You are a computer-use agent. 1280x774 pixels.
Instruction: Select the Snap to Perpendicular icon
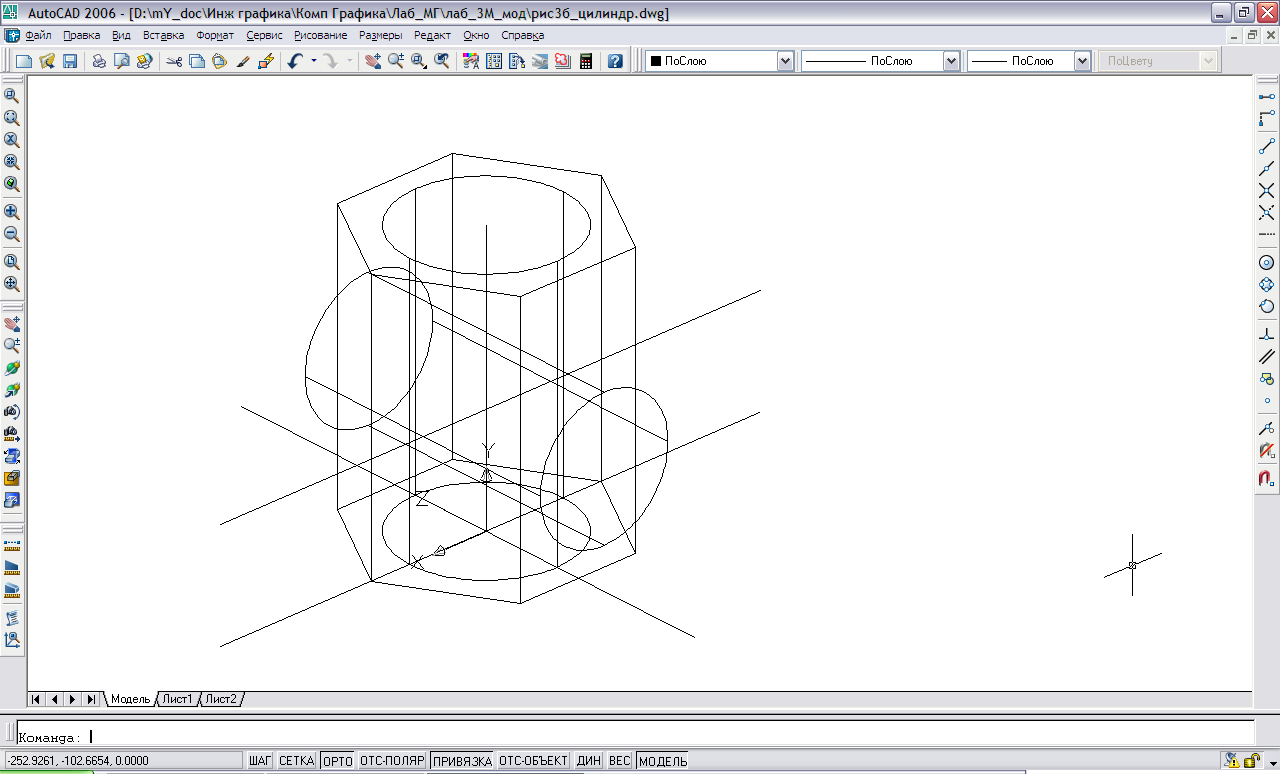[x=1266, y=334]
